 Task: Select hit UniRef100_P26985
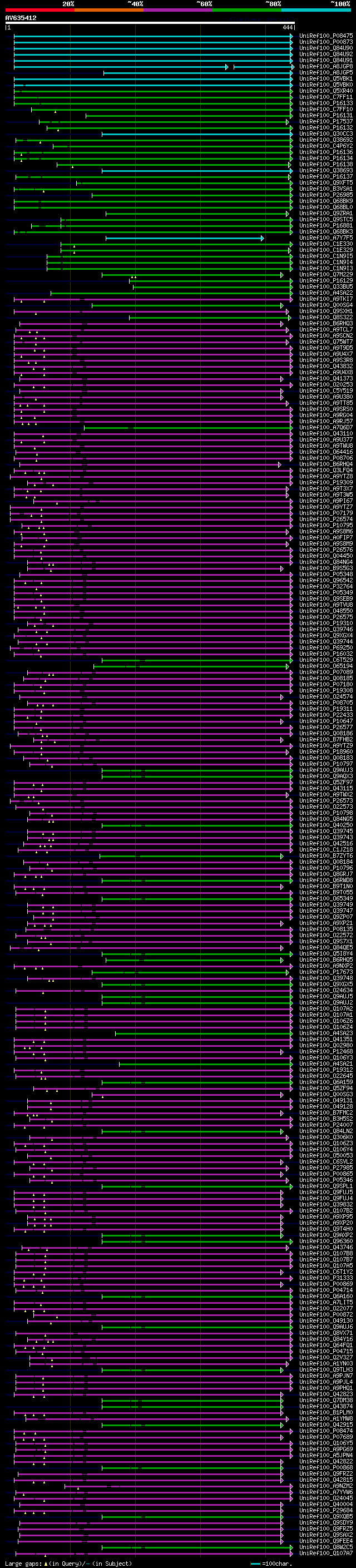point(326,195)
